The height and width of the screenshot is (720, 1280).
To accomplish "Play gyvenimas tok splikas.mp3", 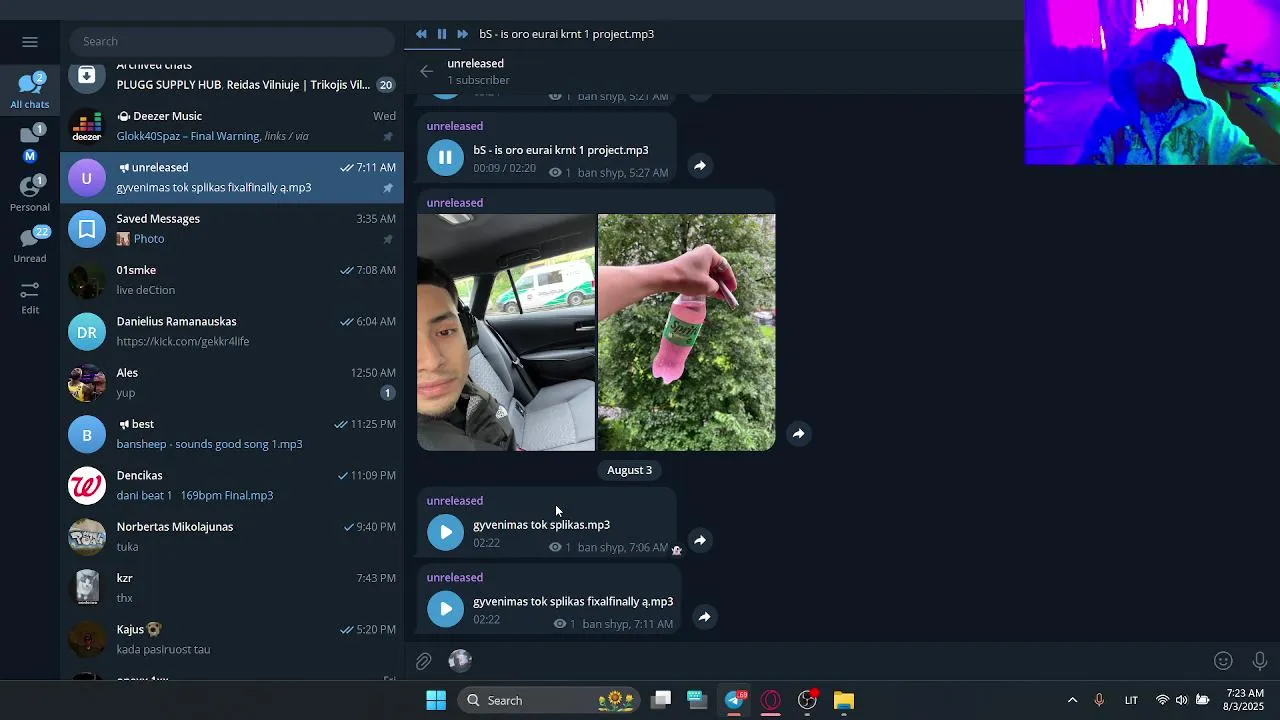I will coord(445,532).
